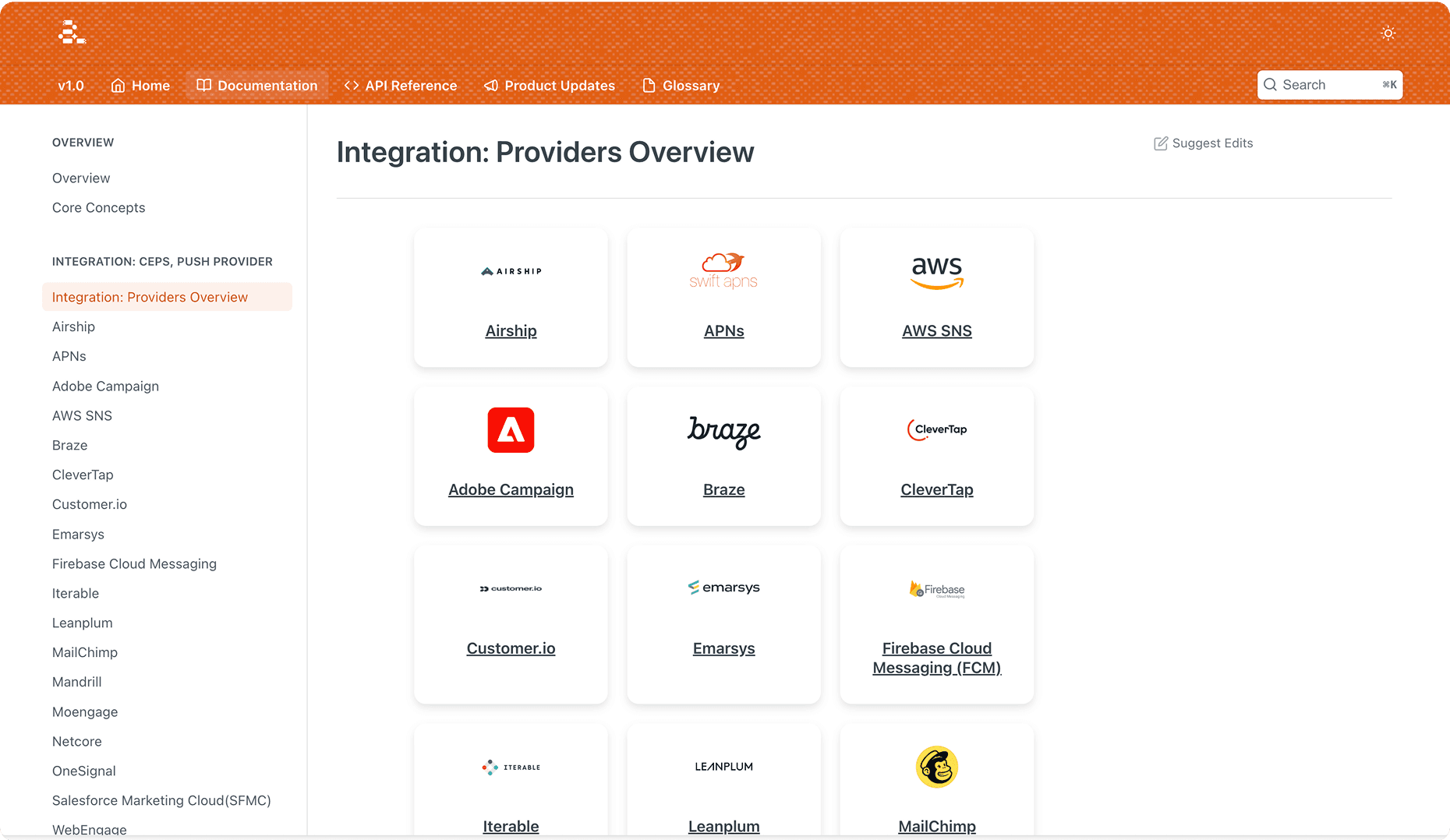Viewport: 1450px width, 840px height.
Task: Click the aws logo image
Action: [937, 273]
